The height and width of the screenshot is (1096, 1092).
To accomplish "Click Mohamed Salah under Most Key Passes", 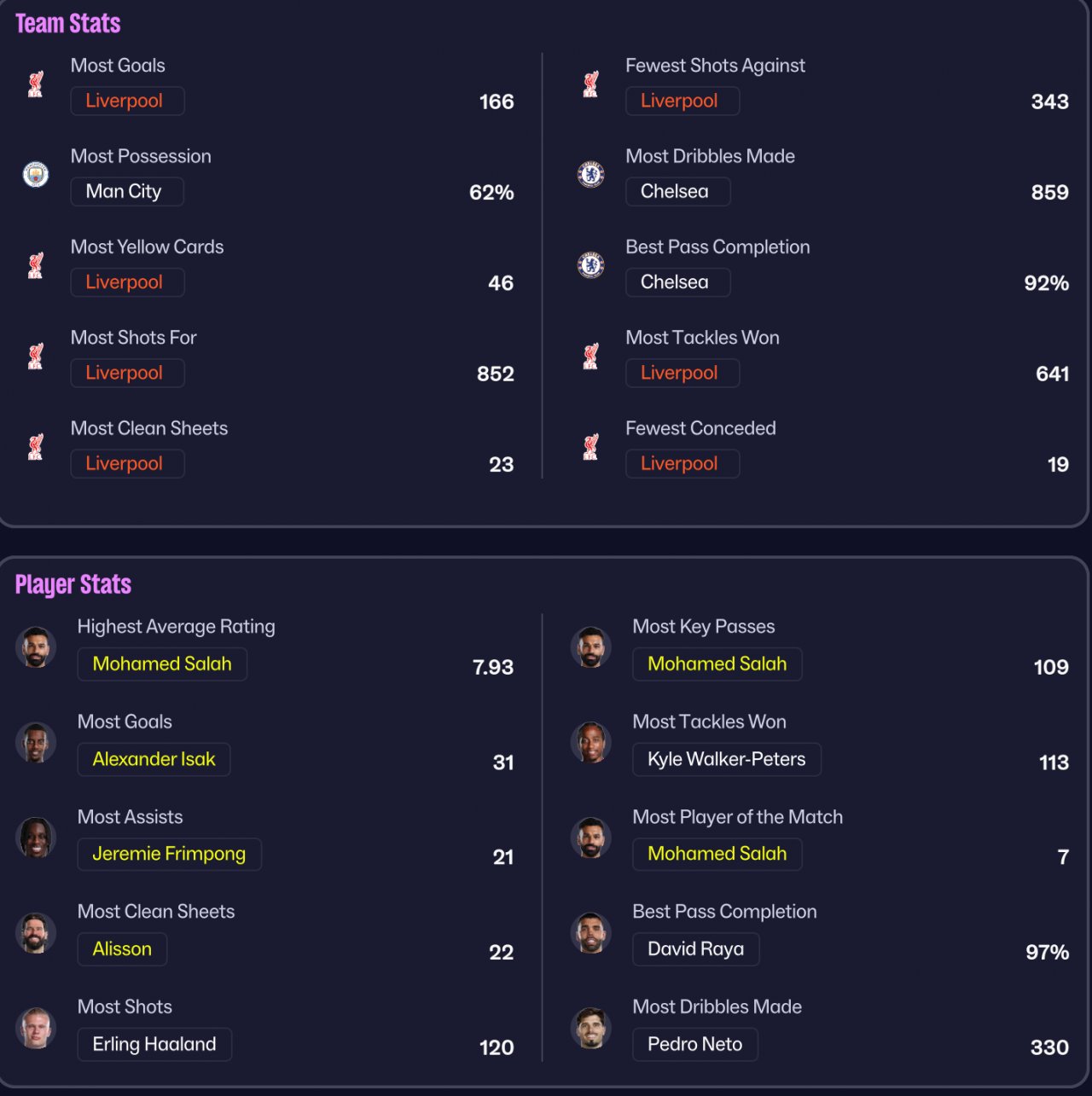I will [x=717, y=664].
